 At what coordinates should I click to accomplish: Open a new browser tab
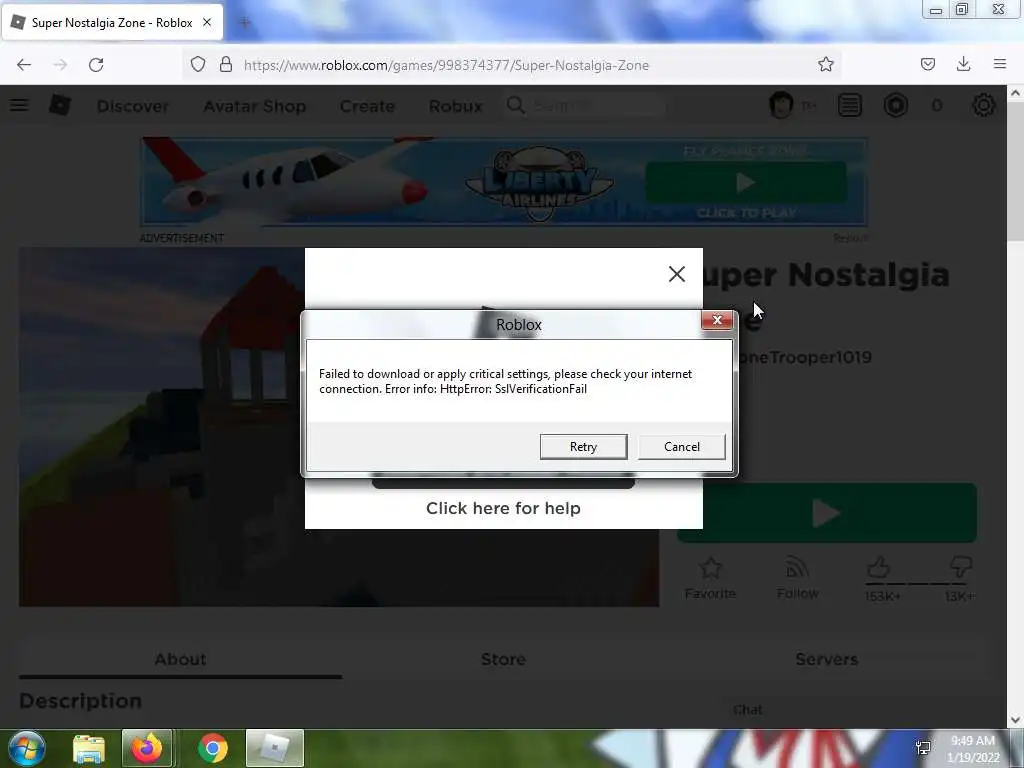point(245,22)
